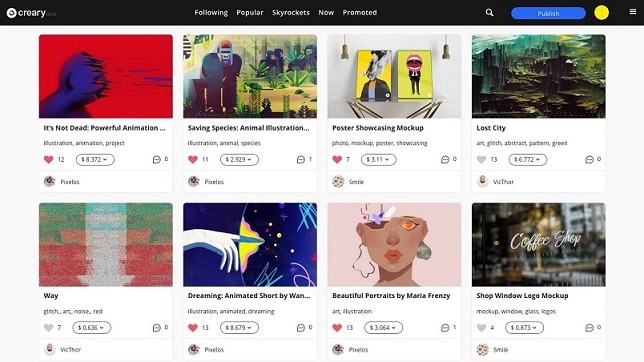Open the Poster Showcasing Mockup title link
Viewport: 644px width, 362px height.
pos(378,128)
